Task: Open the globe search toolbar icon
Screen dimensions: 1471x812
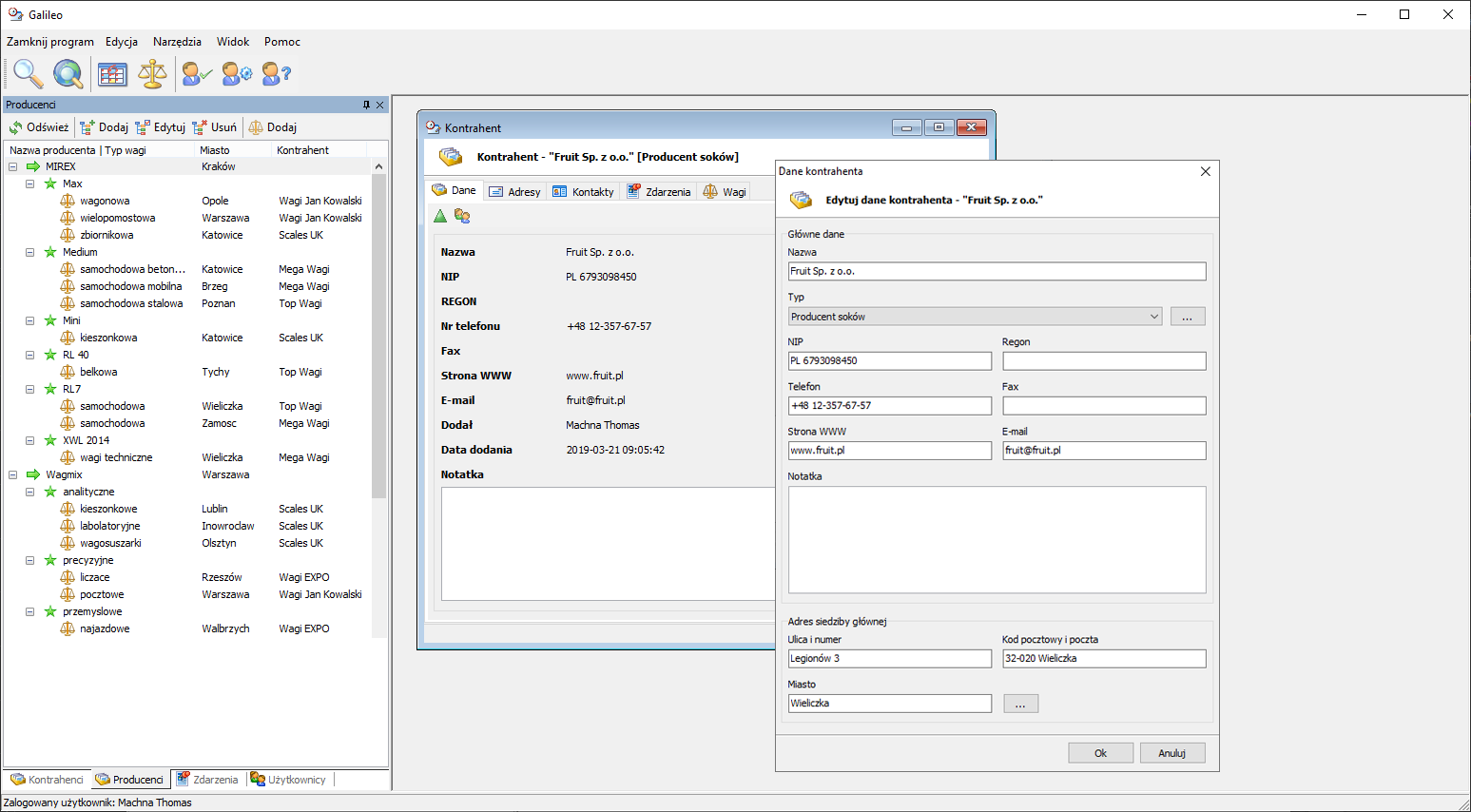Action: click(x=68, y=73)
